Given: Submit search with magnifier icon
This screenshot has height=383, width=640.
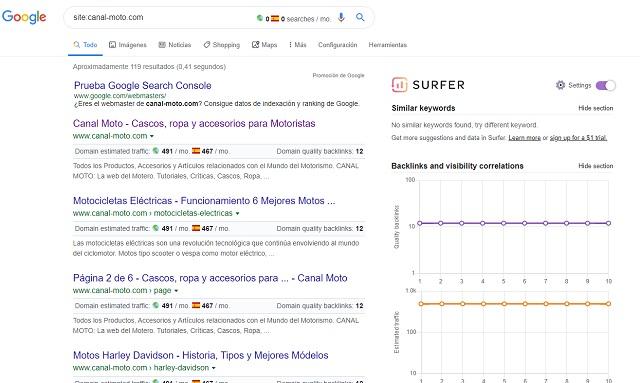Looking at the screenshot, I should [x=360, y=17].
